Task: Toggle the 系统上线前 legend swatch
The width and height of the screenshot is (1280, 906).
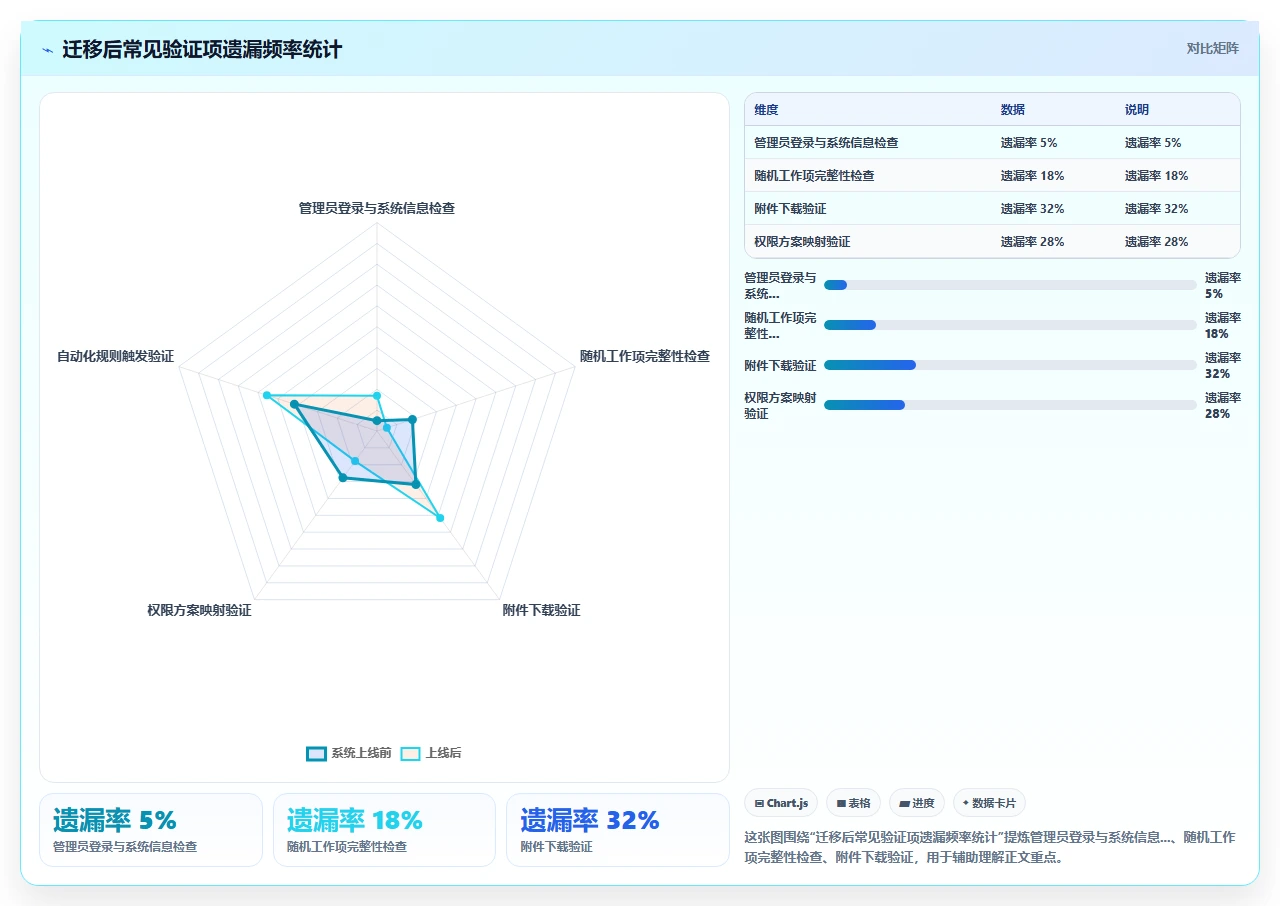Action: [x=316, y=753]
